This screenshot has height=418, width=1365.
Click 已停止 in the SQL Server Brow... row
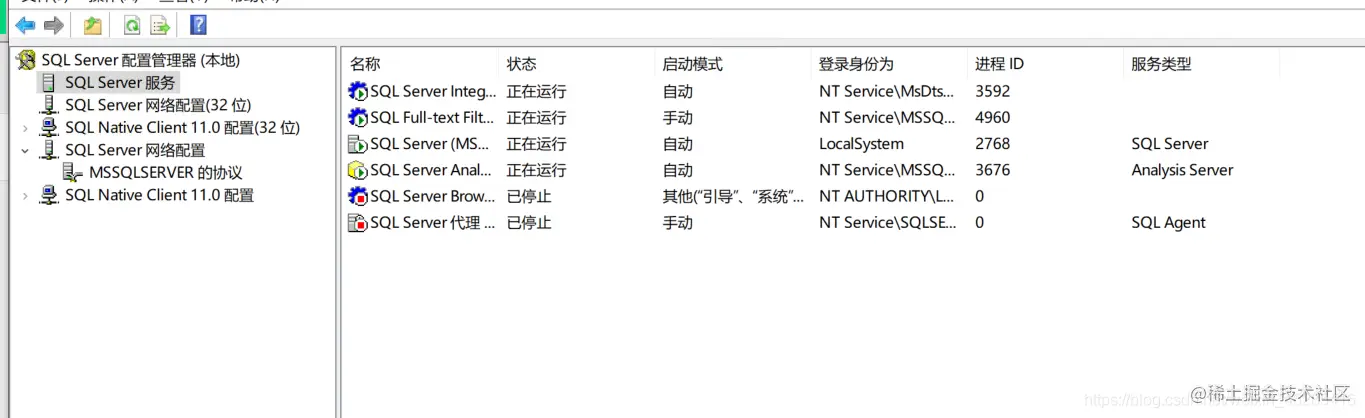(529, 197)
